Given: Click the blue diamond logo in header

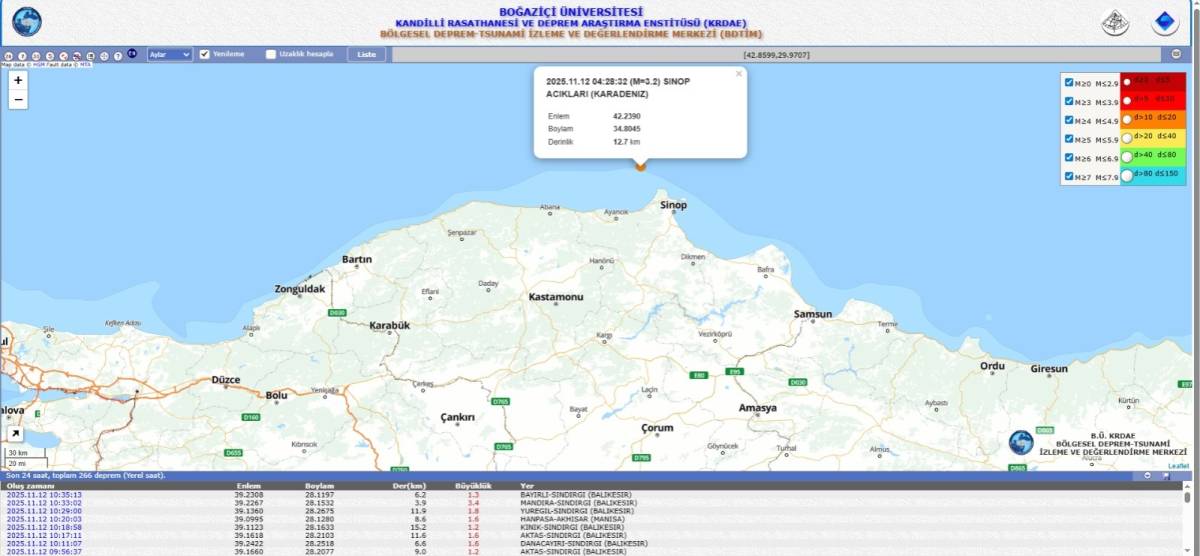Looking at the screenshot, I should (x=1164, y=22).
